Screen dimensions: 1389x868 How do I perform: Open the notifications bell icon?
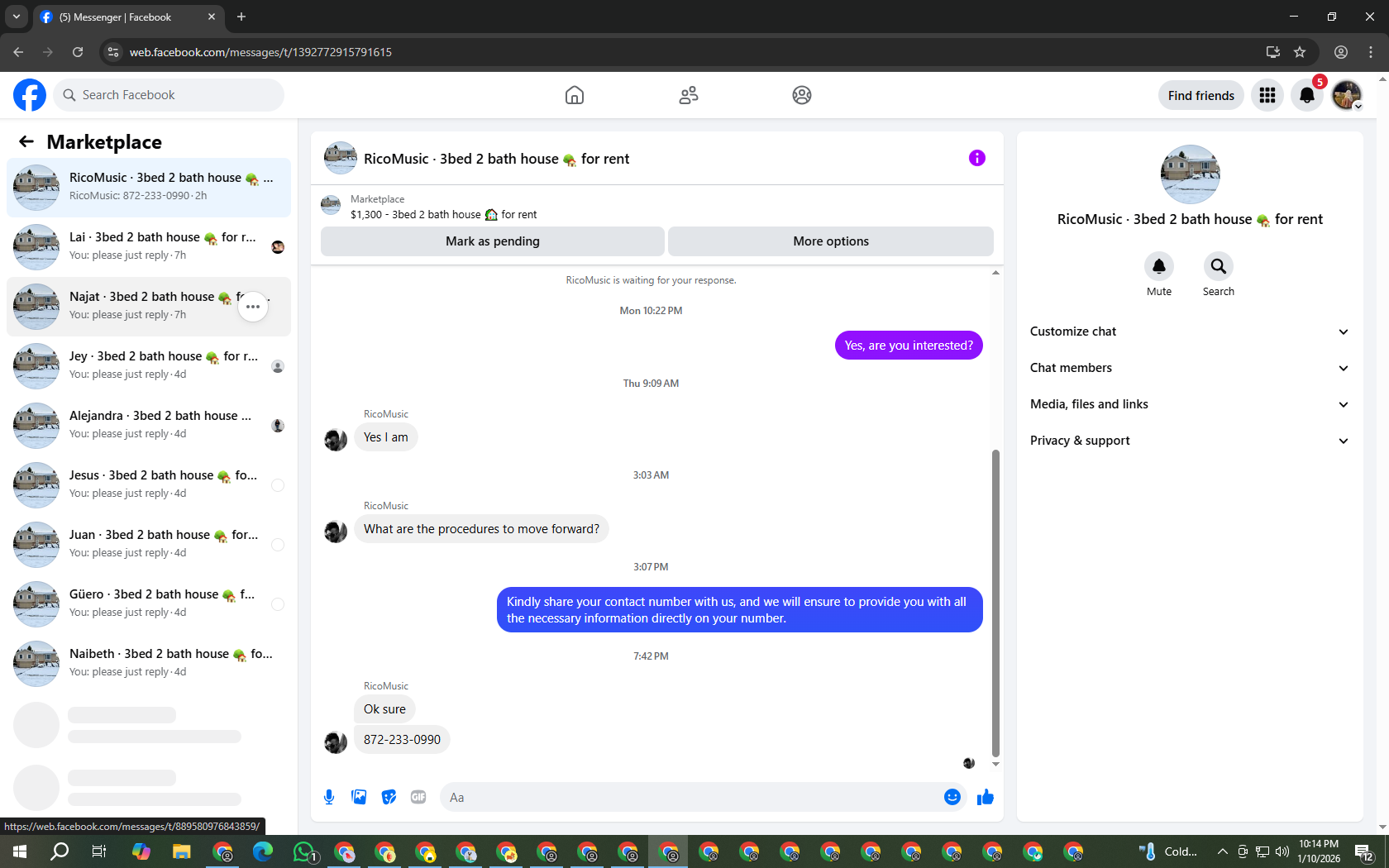1307,95
